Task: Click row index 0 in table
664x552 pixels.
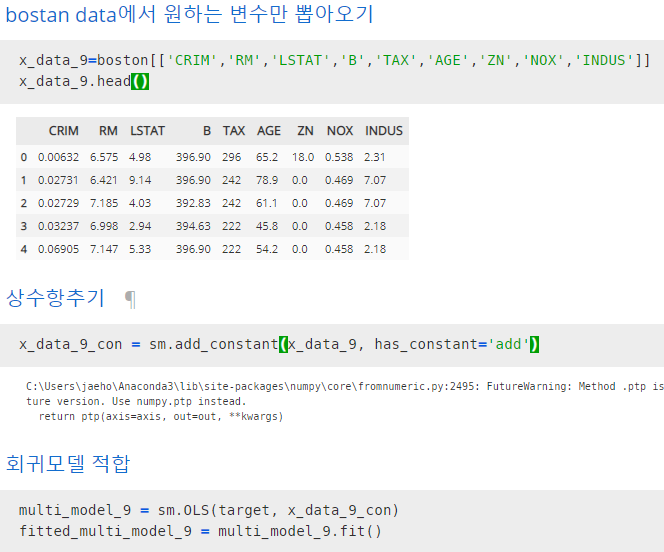Action: coord(24,157)
